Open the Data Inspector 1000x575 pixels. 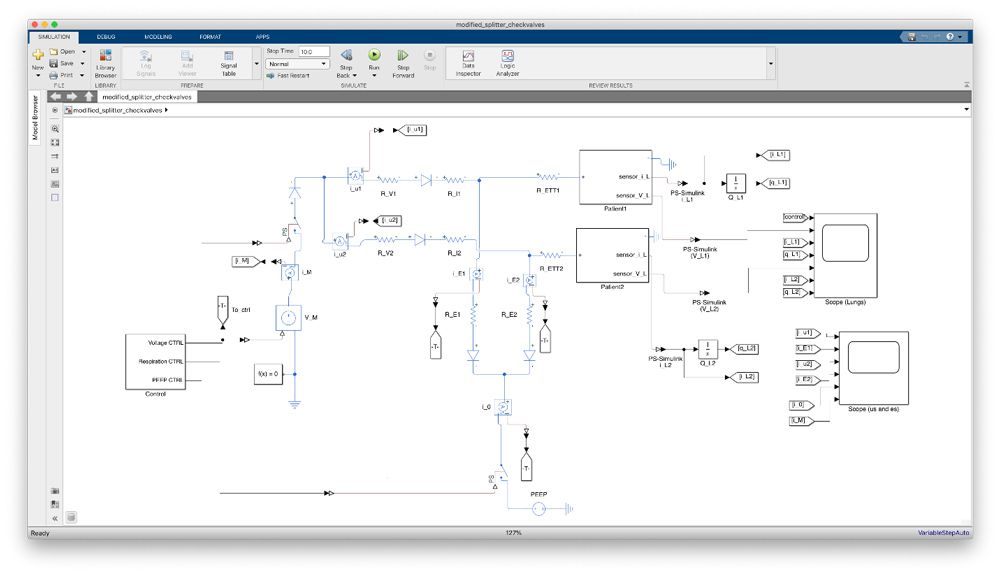468,56
